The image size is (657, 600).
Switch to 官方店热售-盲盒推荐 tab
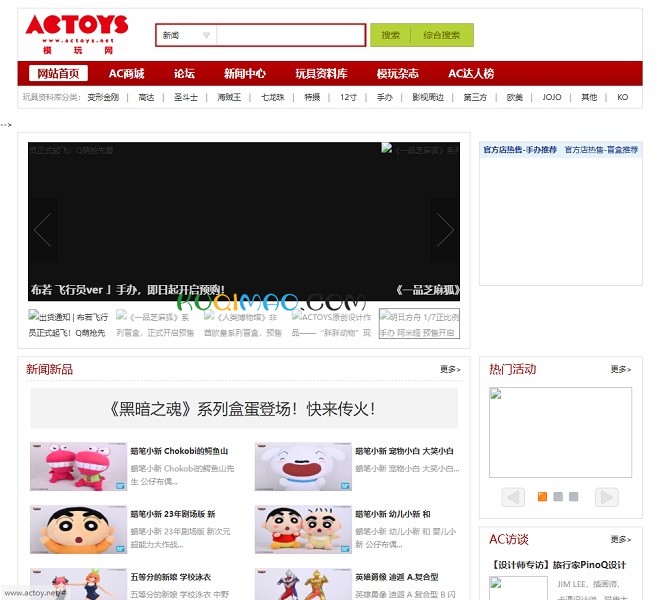pyautogui.click(x=601, y=150)
